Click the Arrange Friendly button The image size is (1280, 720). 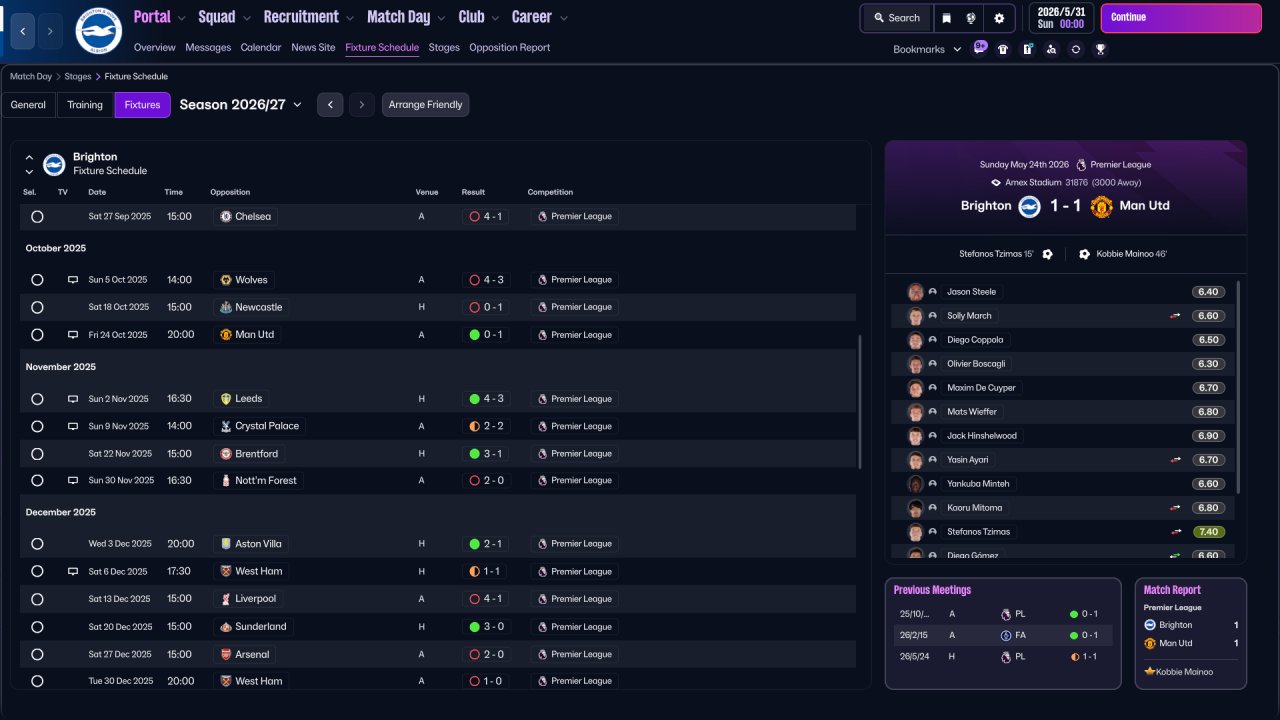tap(425, 105)
